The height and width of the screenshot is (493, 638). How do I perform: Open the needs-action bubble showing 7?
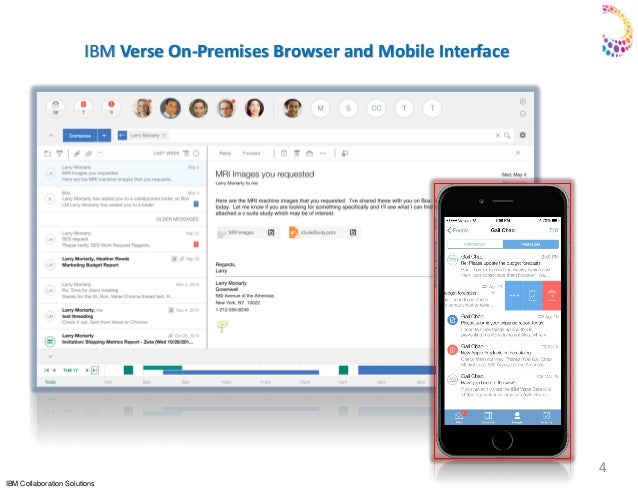[x=83, y=108]
